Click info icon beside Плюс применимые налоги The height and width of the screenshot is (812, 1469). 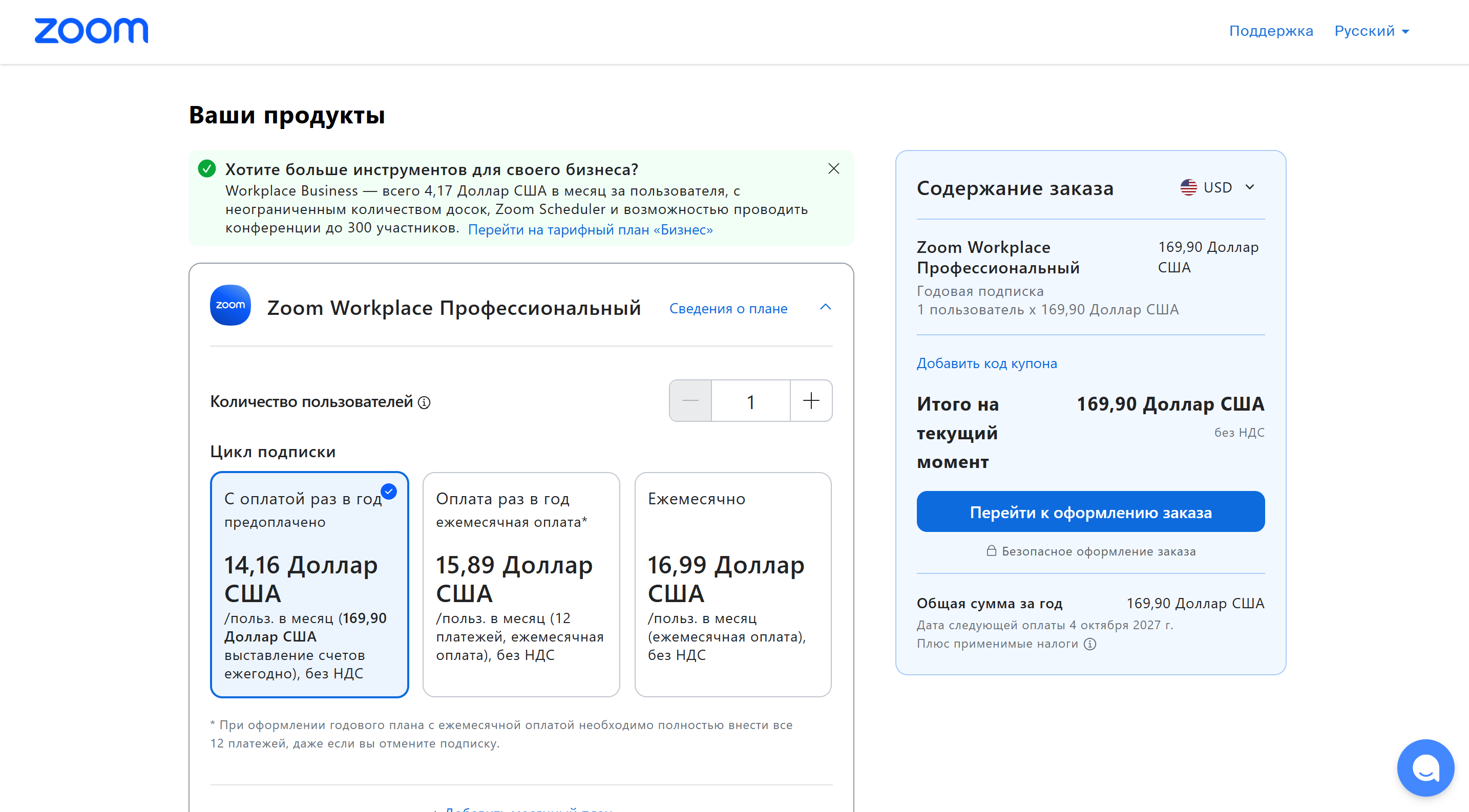pos(1090,644)
